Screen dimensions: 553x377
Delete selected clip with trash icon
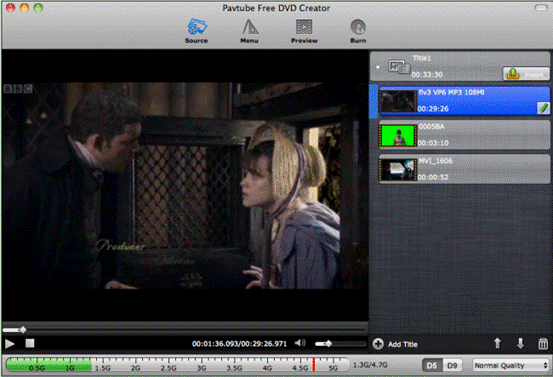click(543, 343)
